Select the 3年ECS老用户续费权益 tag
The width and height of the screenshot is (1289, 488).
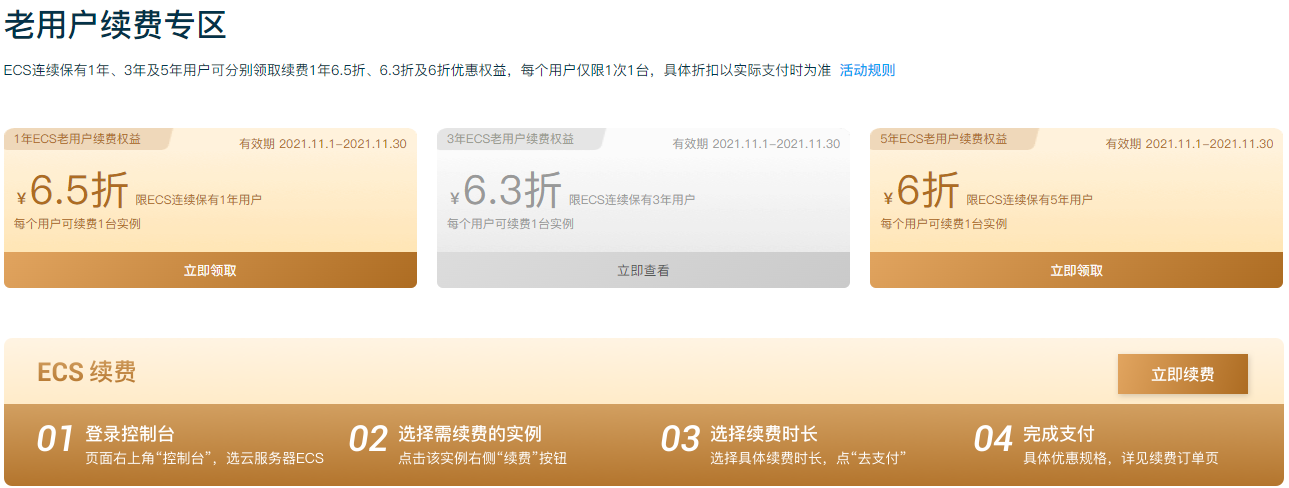pyautogui.click(x=510, y=140)
